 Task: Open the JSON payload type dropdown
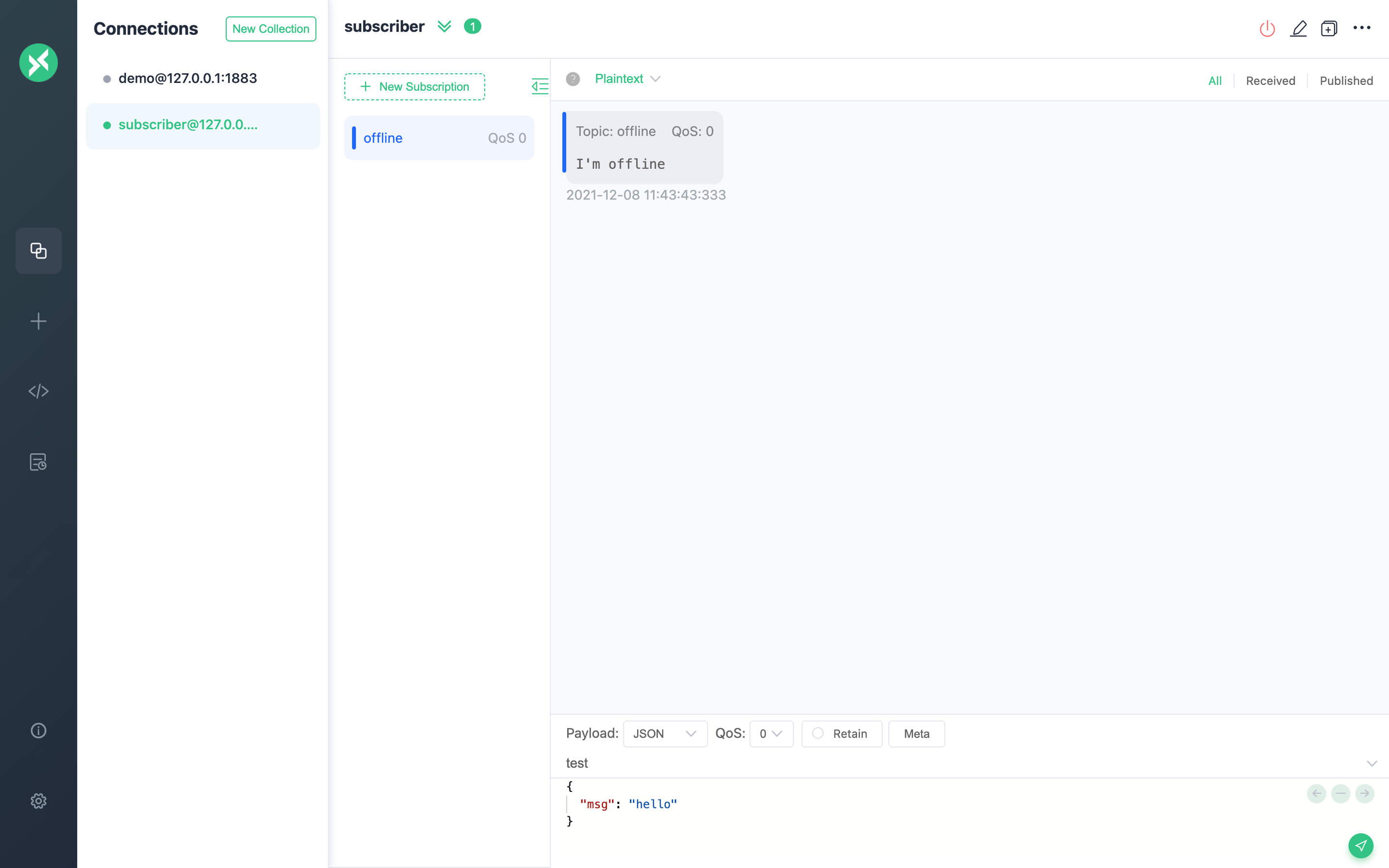(664, 734)
